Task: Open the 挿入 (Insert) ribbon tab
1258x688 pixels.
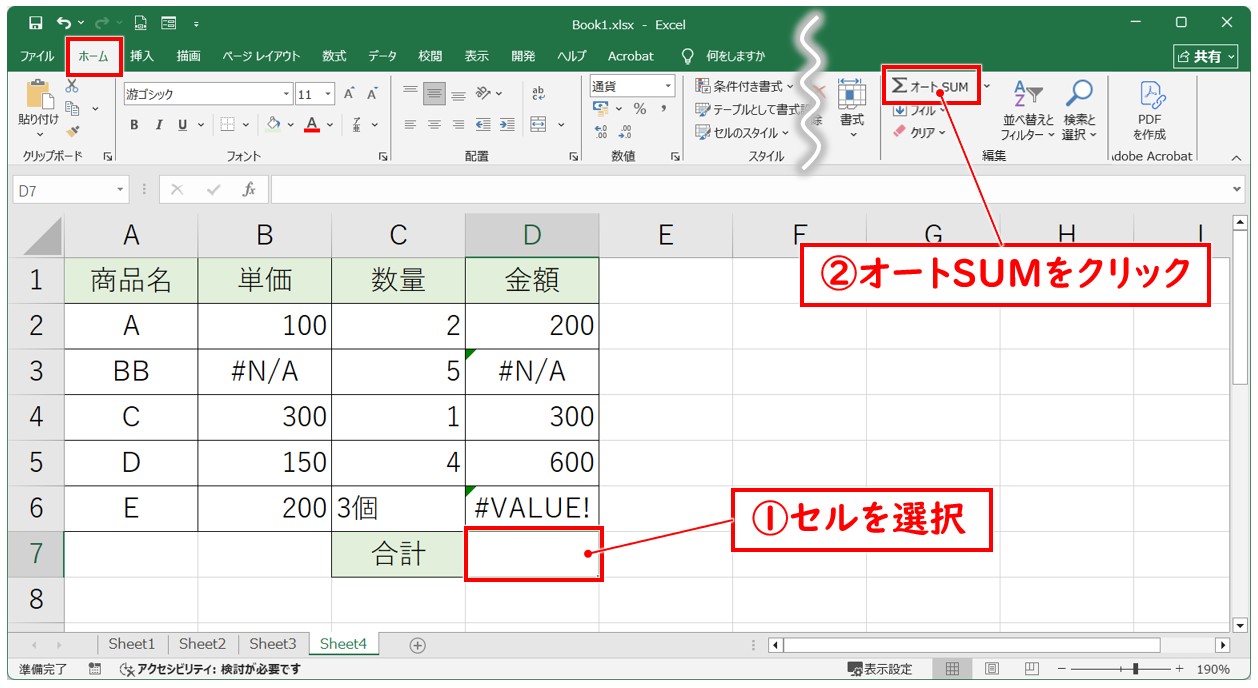Action: [x=142, y=56]
